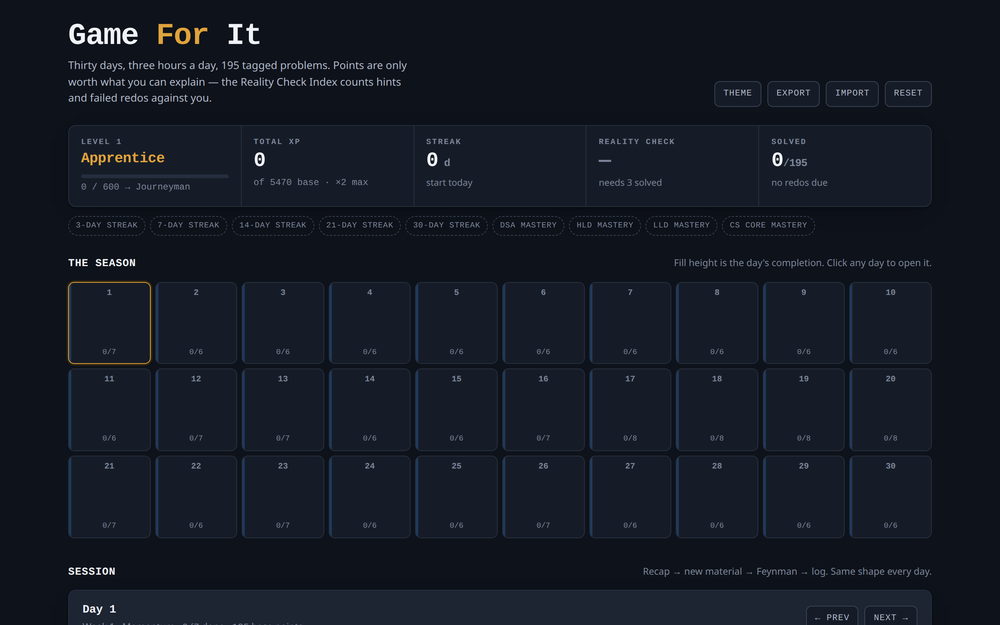Viewport: 1000px width, 625px height.
Task: Export progress with EXPORT button
Action: (x=793, y=94)
